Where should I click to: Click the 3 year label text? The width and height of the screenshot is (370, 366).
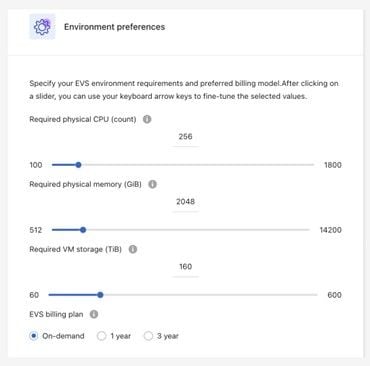tap(168, 336)
